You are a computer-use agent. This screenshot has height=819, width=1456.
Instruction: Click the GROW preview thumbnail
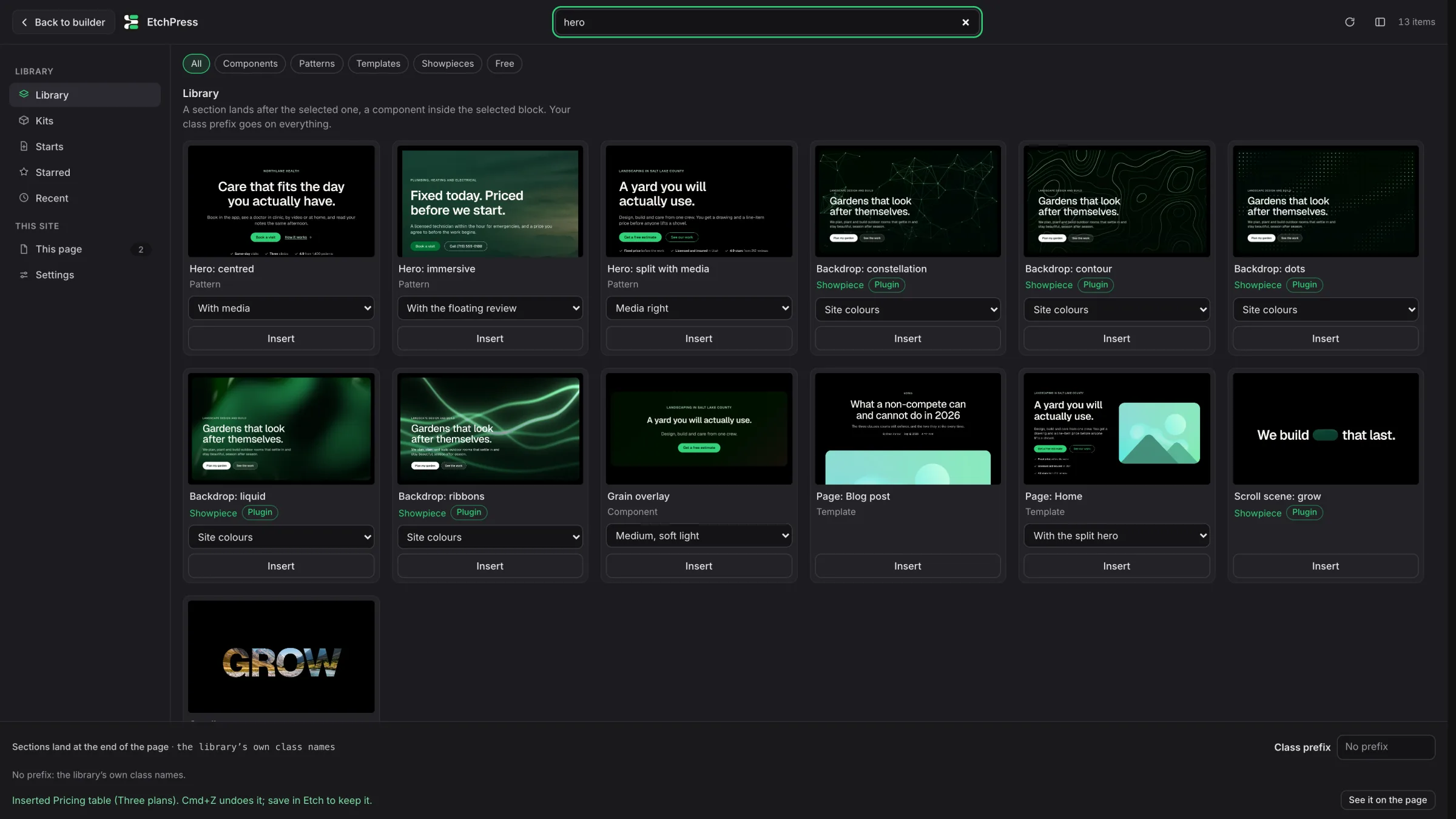coord(281,656)
